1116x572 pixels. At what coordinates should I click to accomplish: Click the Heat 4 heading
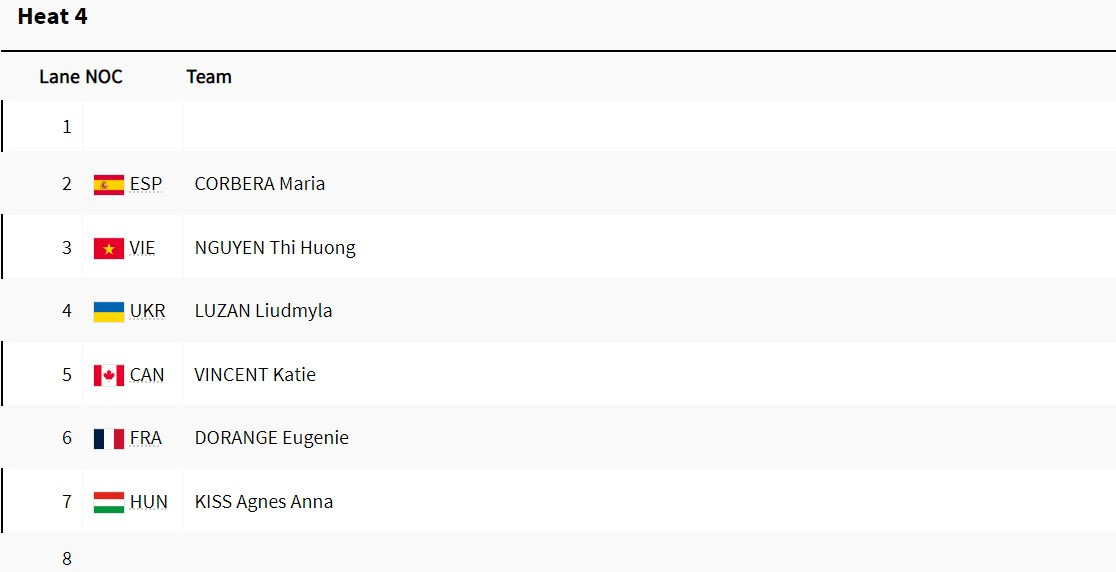[52, 17]
